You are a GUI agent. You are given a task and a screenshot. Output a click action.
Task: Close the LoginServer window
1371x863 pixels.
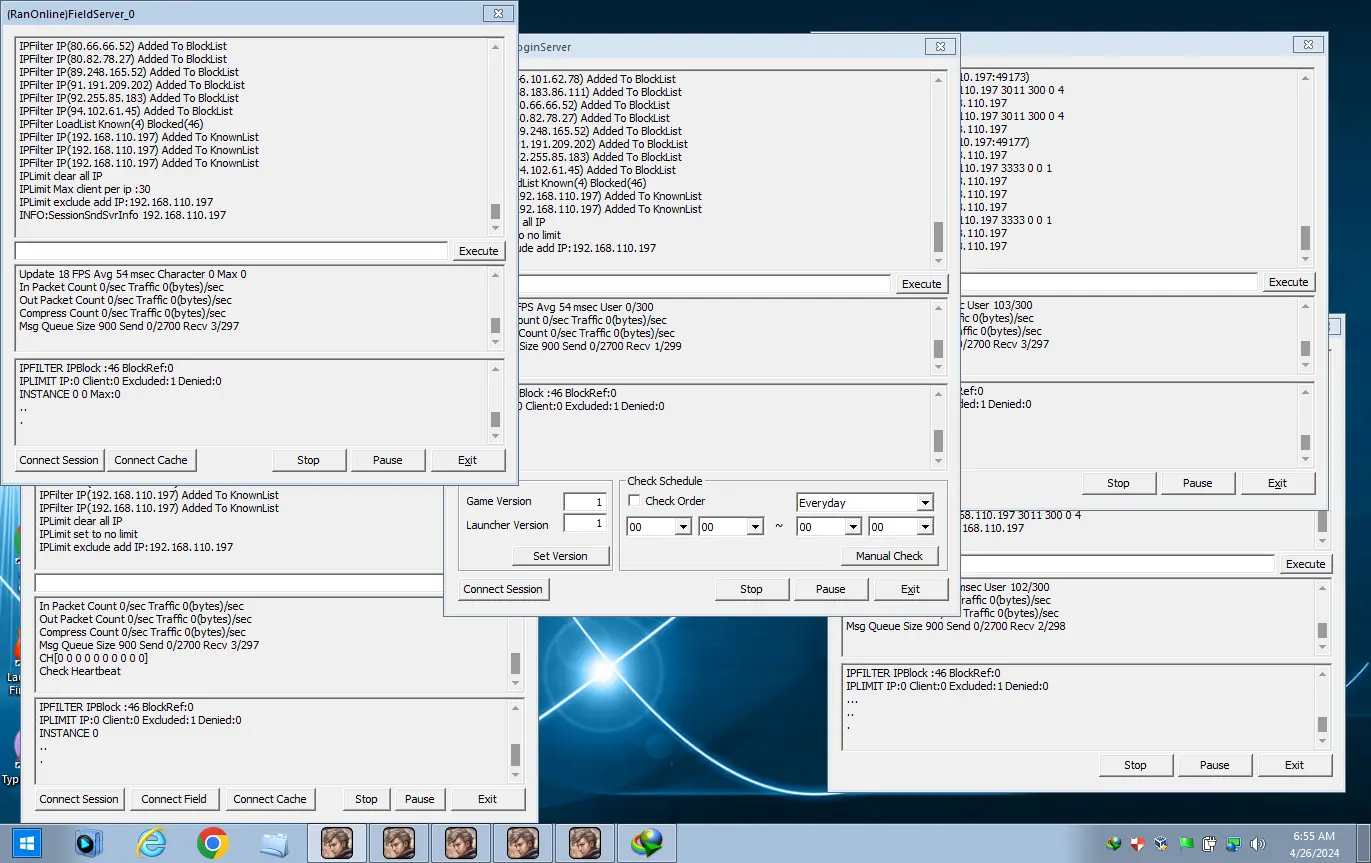(x=939, y=46)
